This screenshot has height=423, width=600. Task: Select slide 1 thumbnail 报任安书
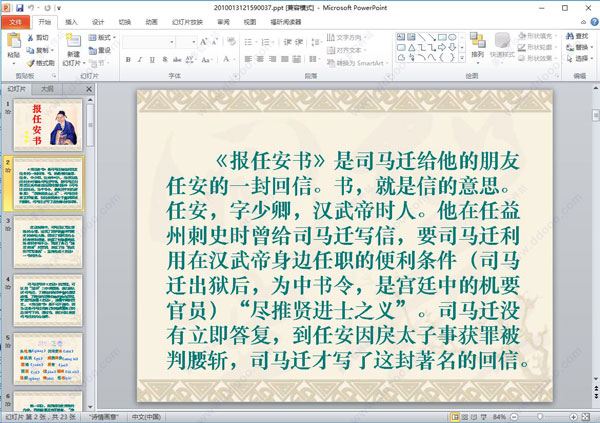click(48, 125)
